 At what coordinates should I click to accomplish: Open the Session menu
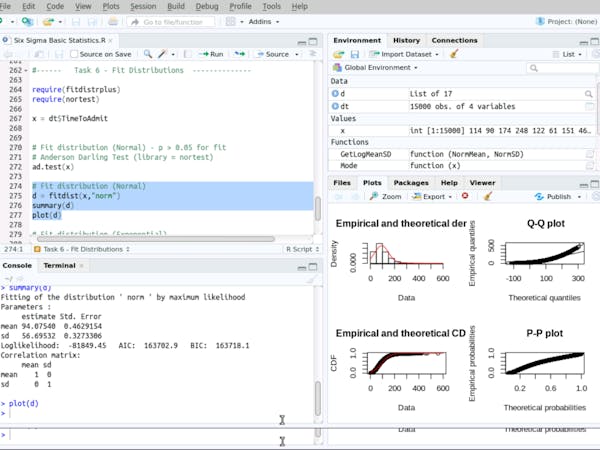coord(143,7)
